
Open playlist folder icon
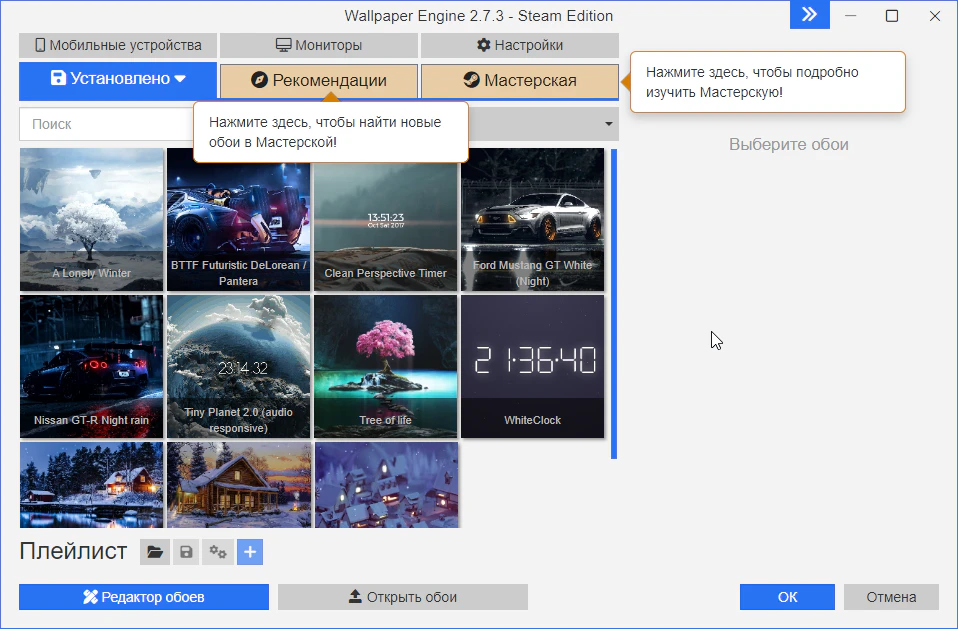coord(154,552)
